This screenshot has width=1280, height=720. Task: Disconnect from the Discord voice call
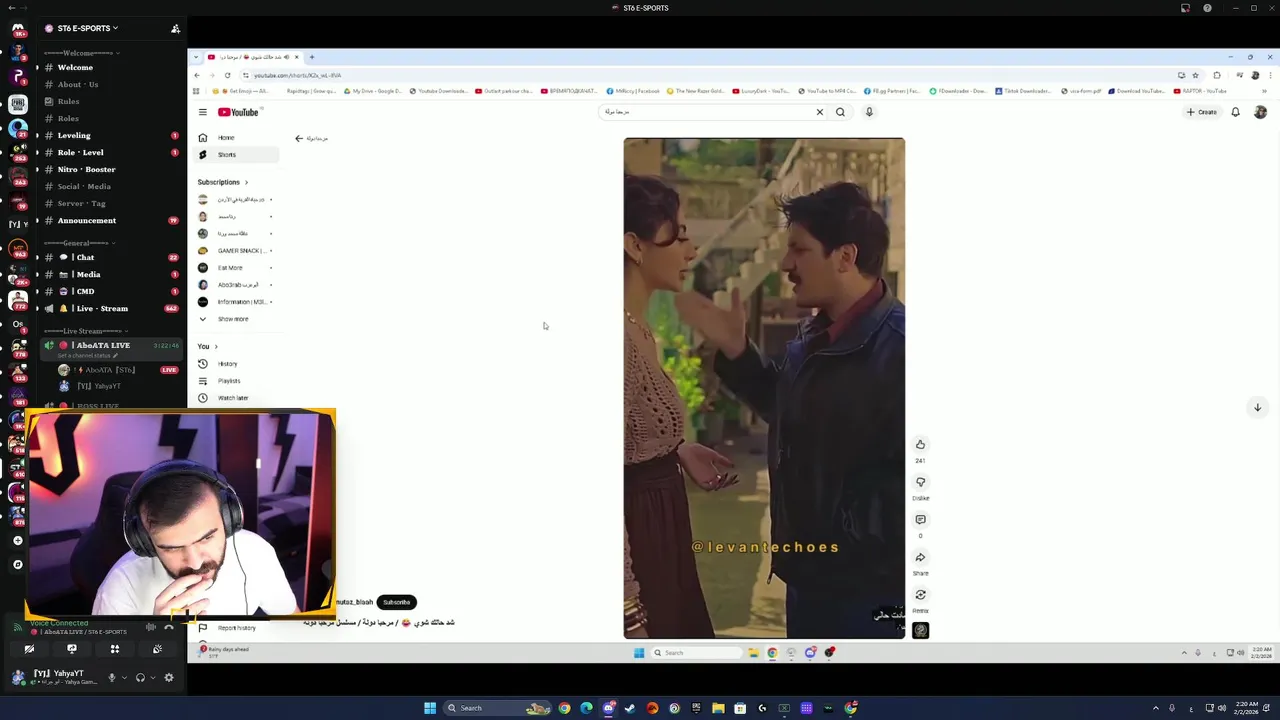click(x=169, y=627)
